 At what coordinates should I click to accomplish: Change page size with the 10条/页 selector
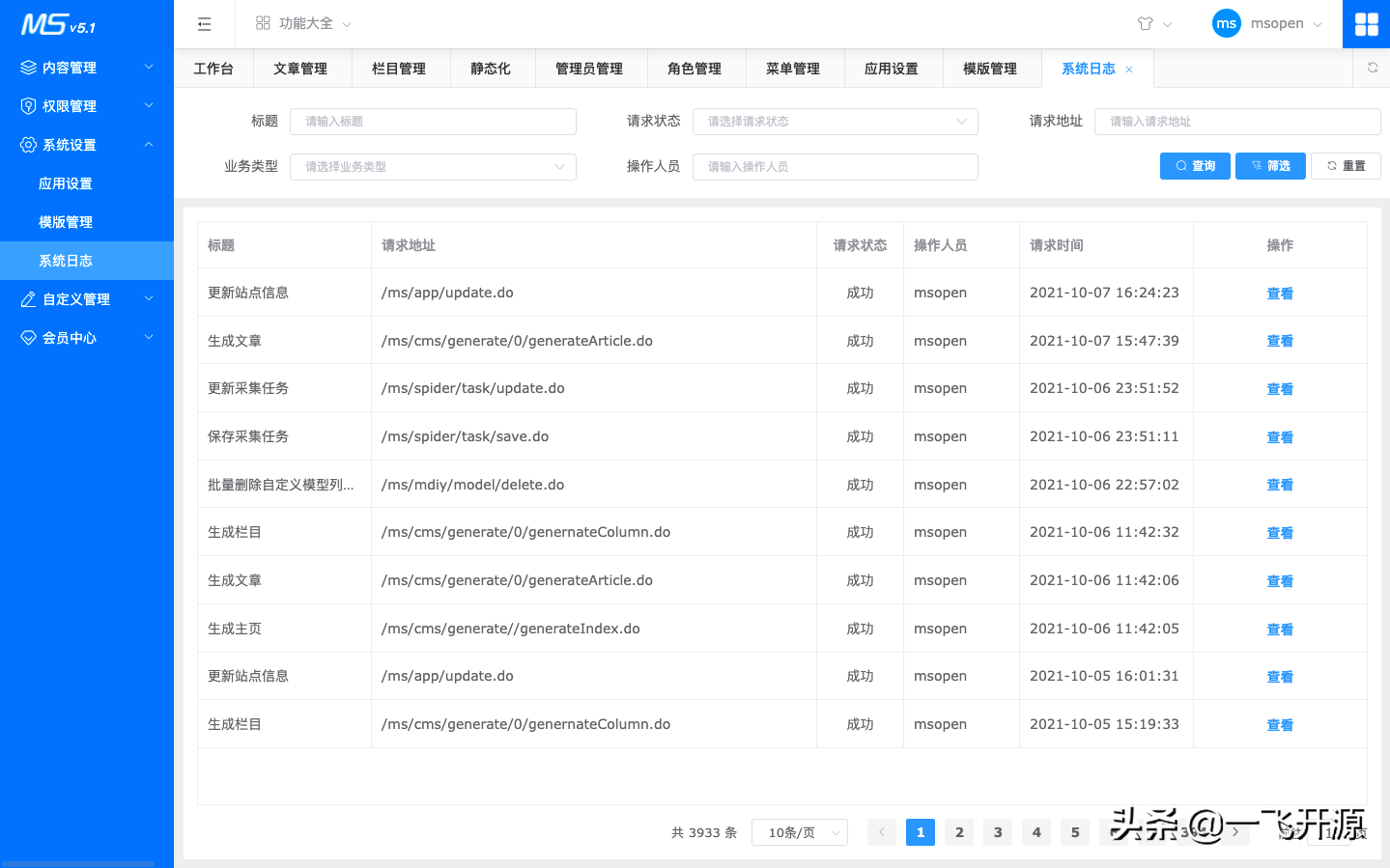(799, 831)
